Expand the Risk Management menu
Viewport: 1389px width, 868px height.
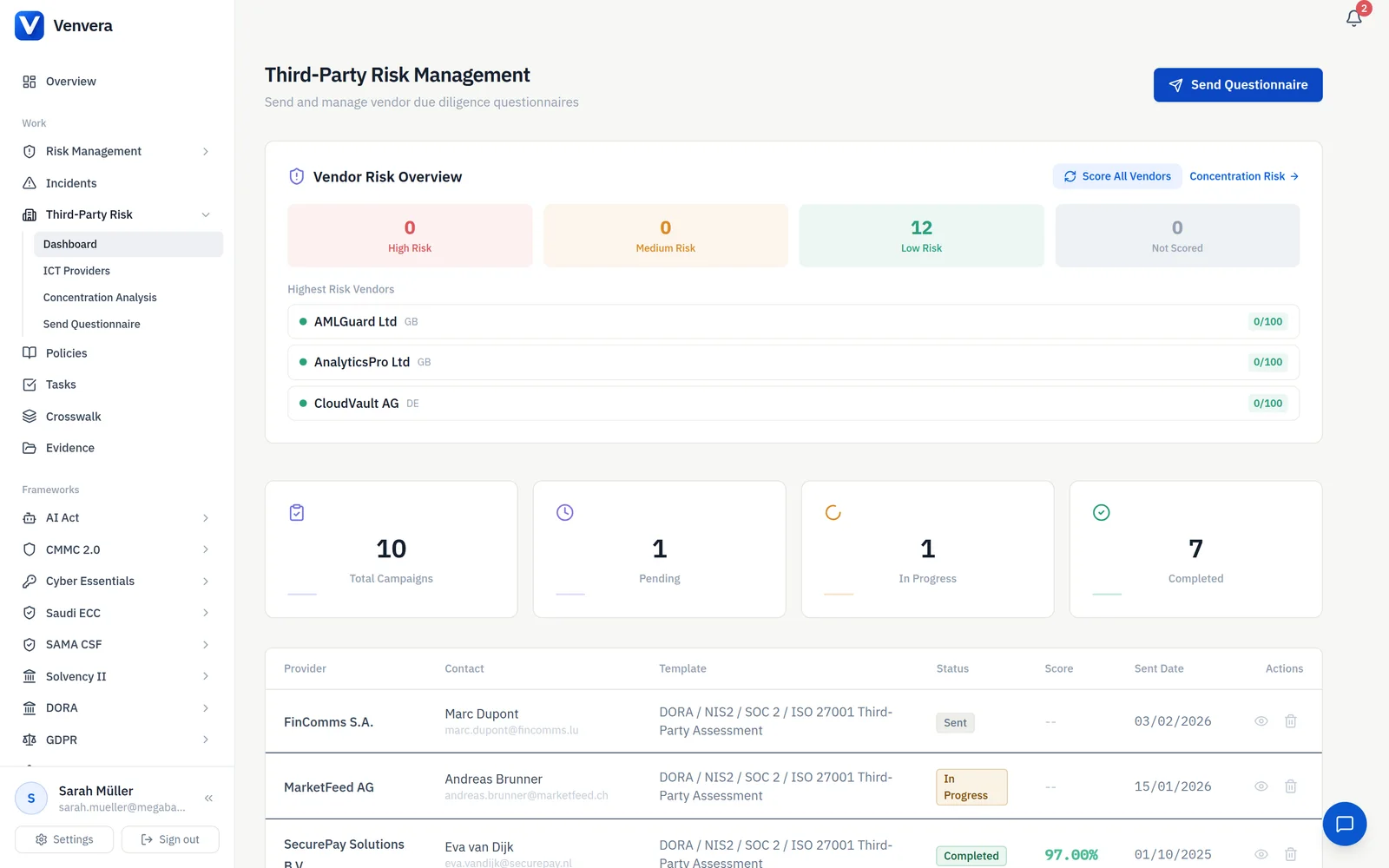(x=117, y=151)
